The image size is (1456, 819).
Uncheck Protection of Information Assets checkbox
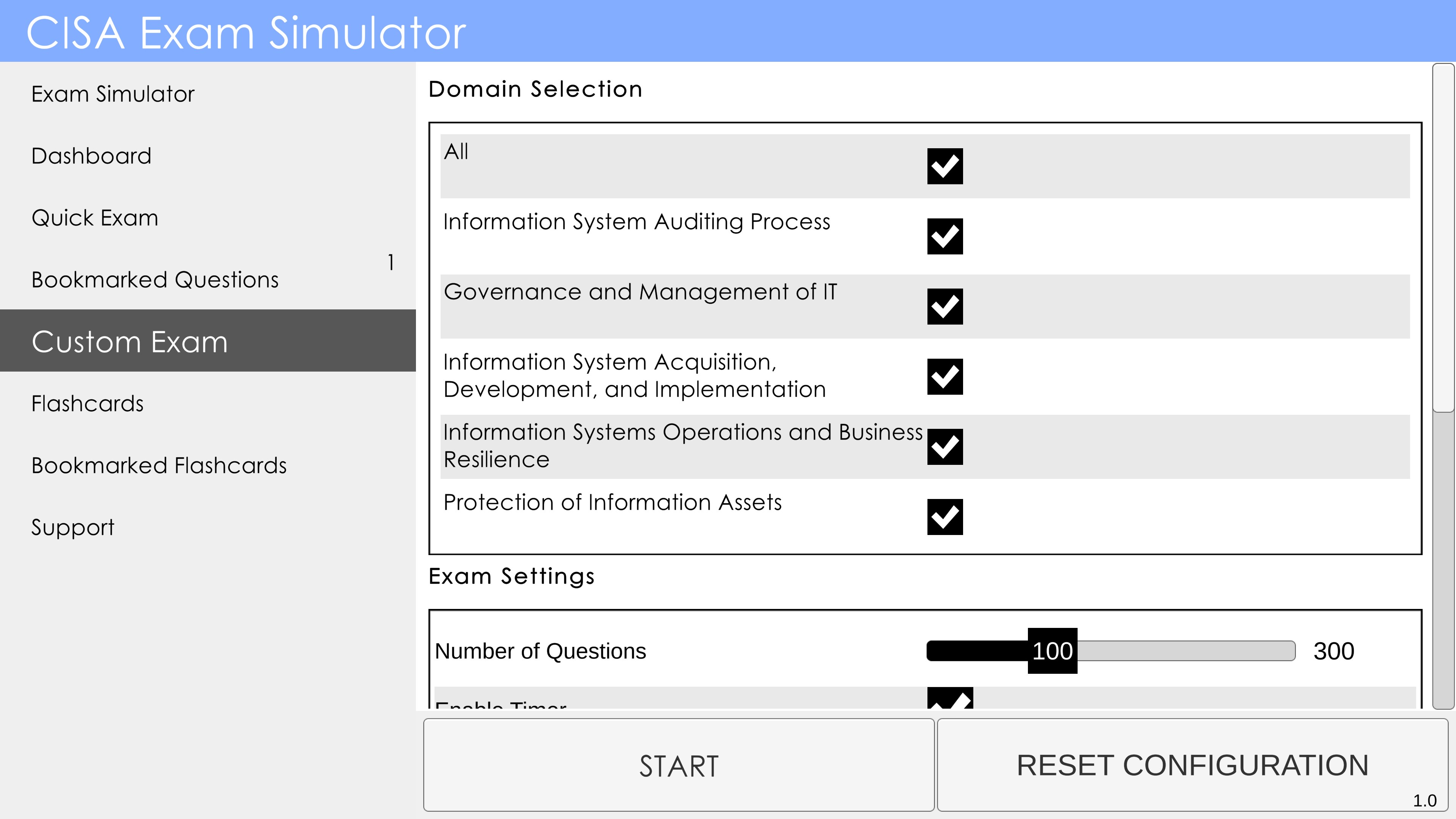(945, 516)
